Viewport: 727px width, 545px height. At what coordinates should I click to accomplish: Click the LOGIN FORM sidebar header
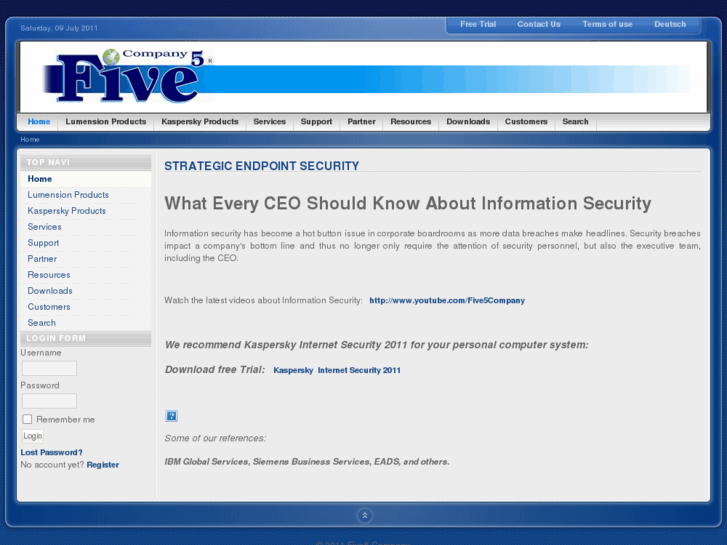pyautogui.click(x=86, y=339)
